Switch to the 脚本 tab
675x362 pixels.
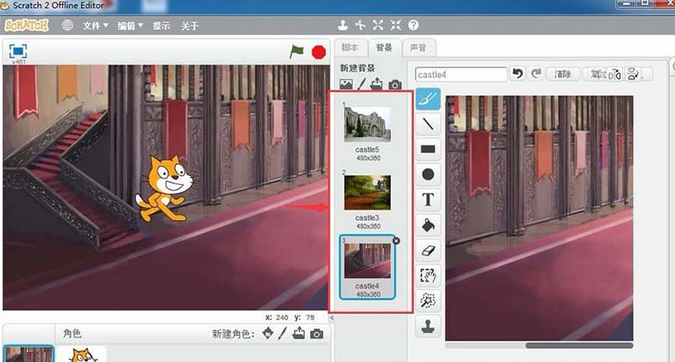click(350, 48)
